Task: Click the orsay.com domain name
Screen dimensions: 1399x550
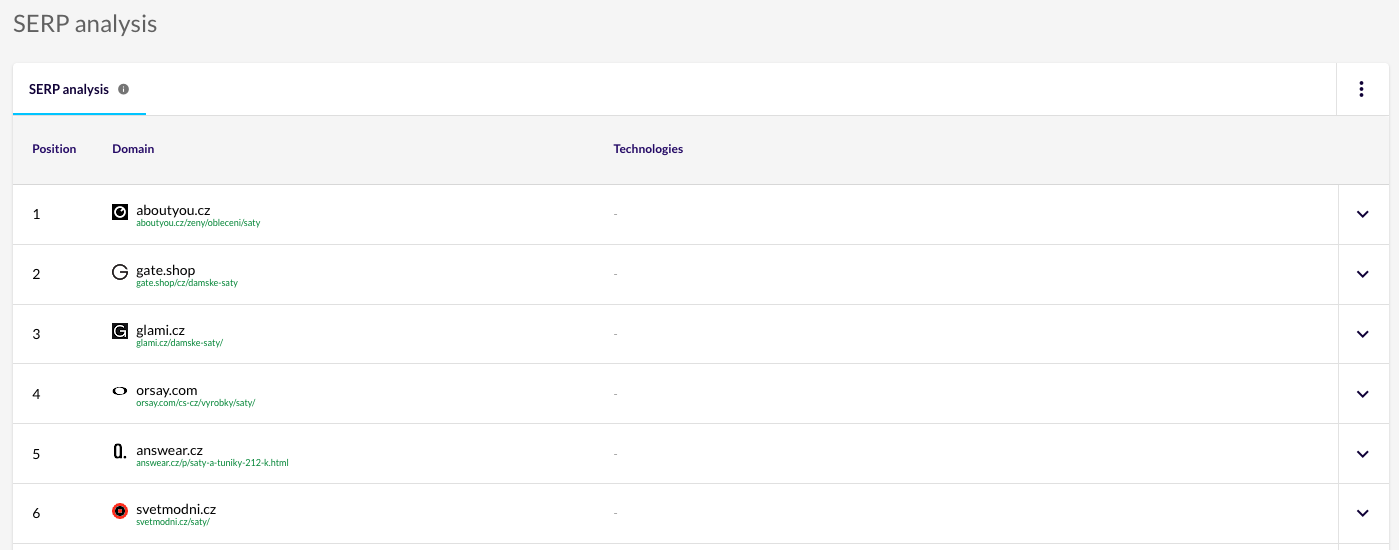Action: pos(167,390)
